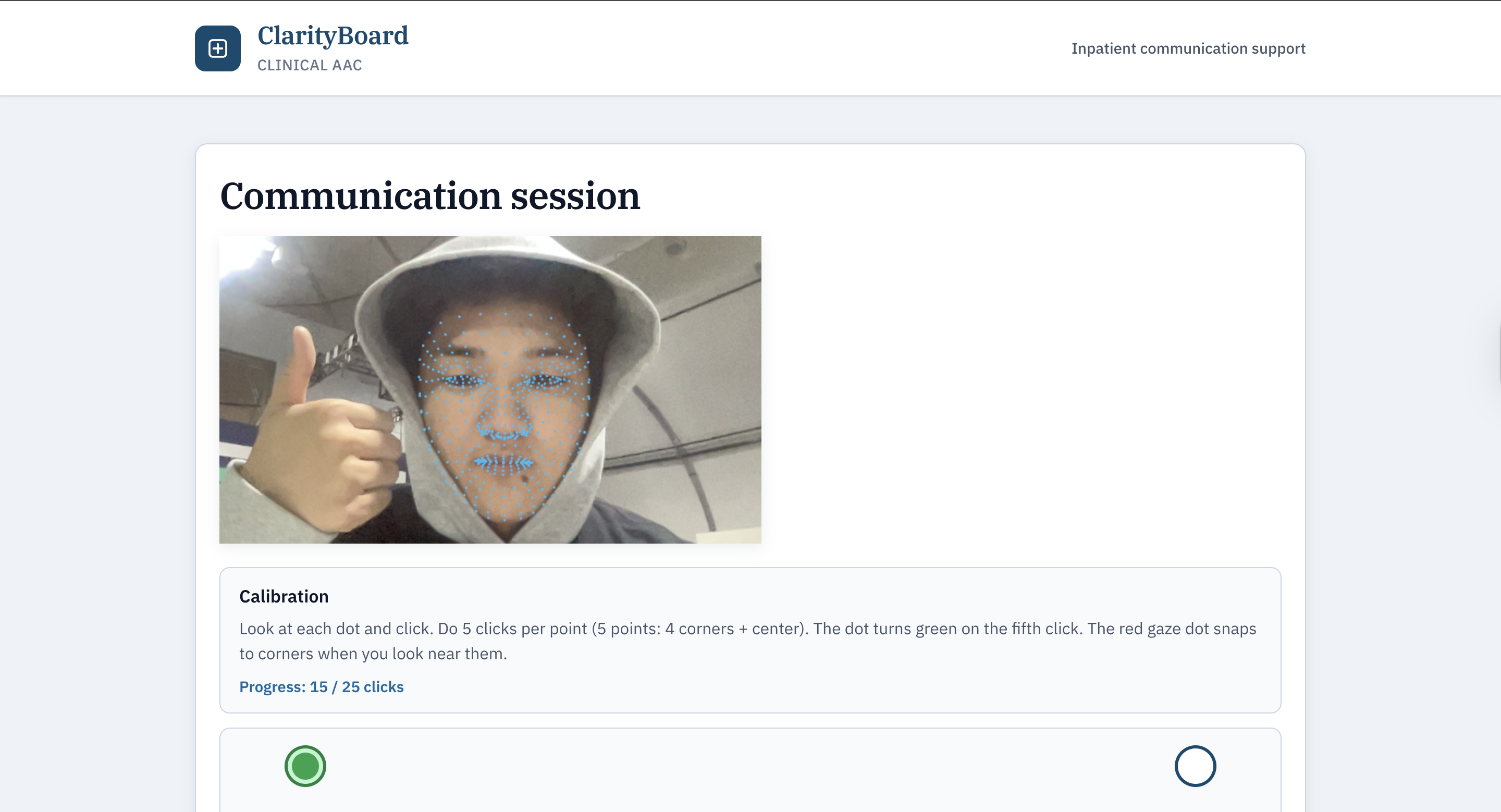Screen dimensions: 1501x812
Task: Click the ClarityBoard plus-square logo icon
Action: point(217,48)
